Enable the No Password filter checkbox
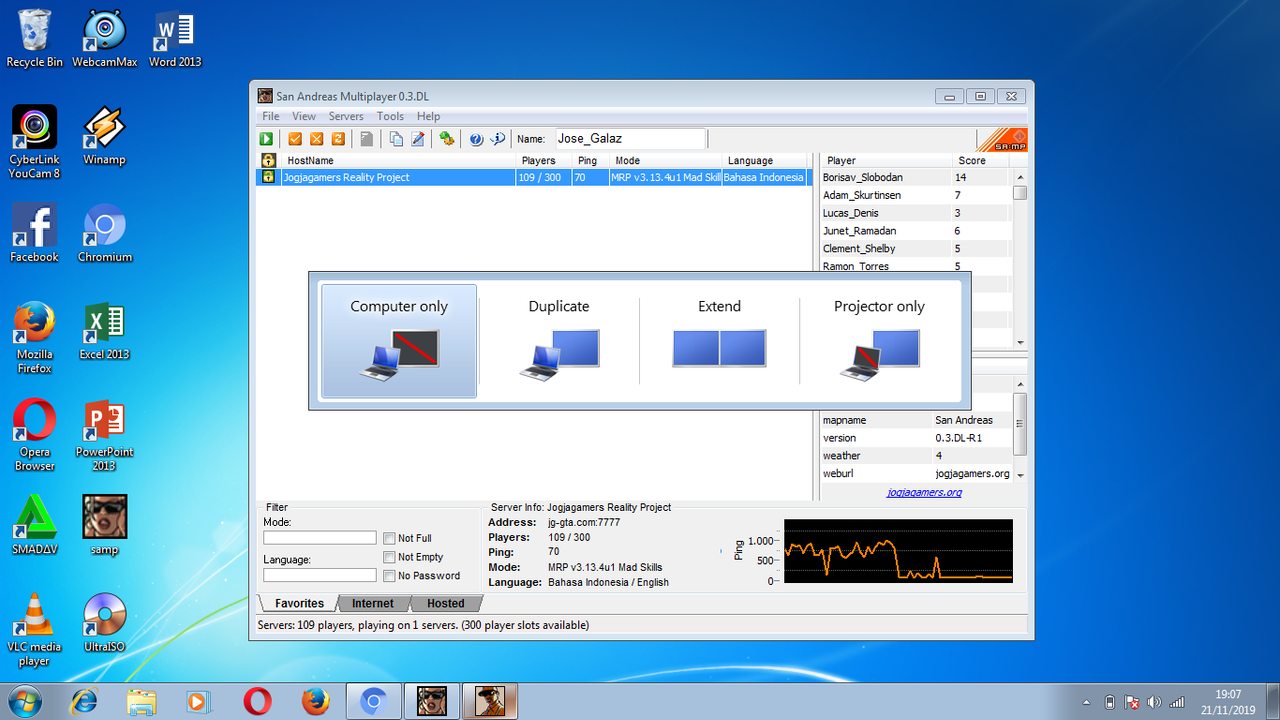The height and width of the screenshot is (720, 1280). pos(389,576)
